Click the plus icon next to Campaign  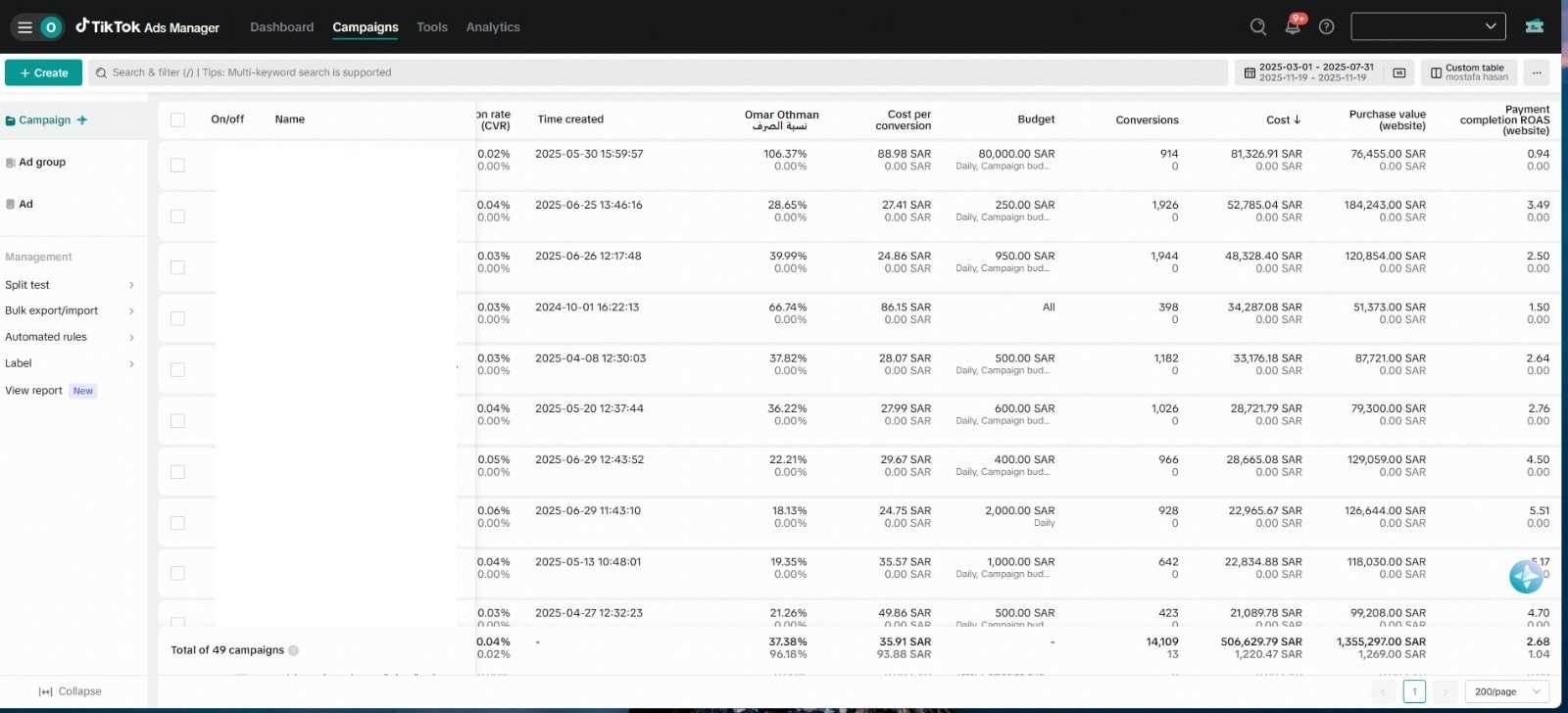pos(82,120)
